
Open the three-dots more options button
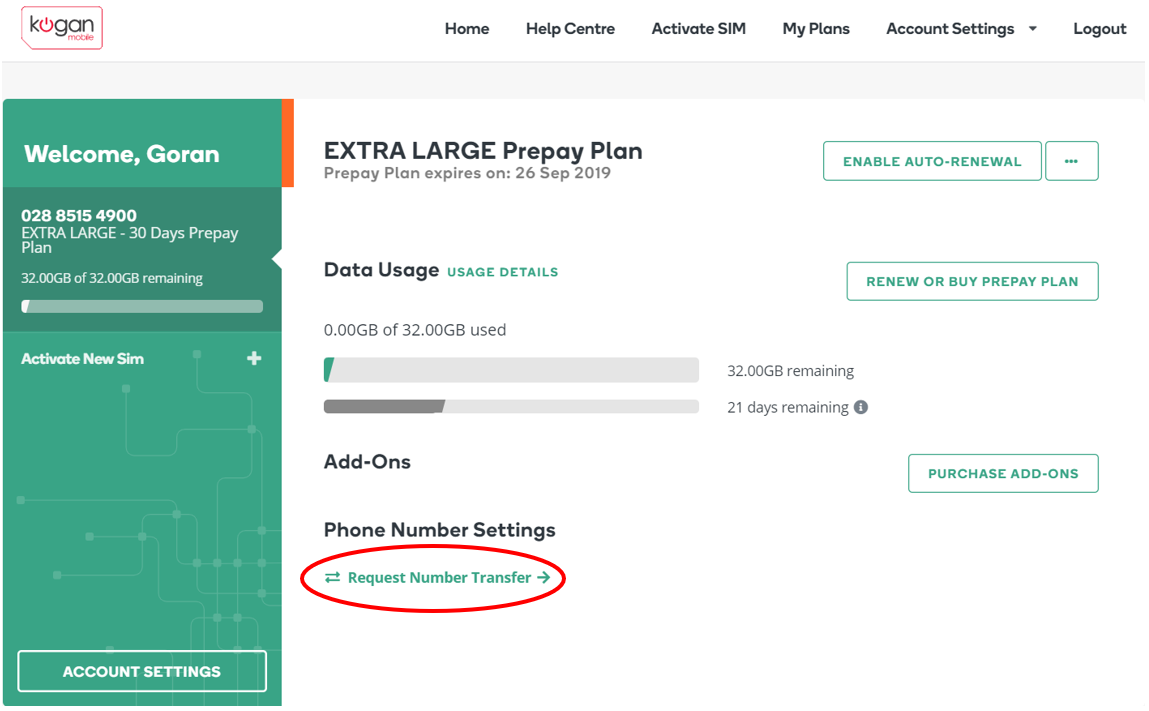(x=1071, y=161)
